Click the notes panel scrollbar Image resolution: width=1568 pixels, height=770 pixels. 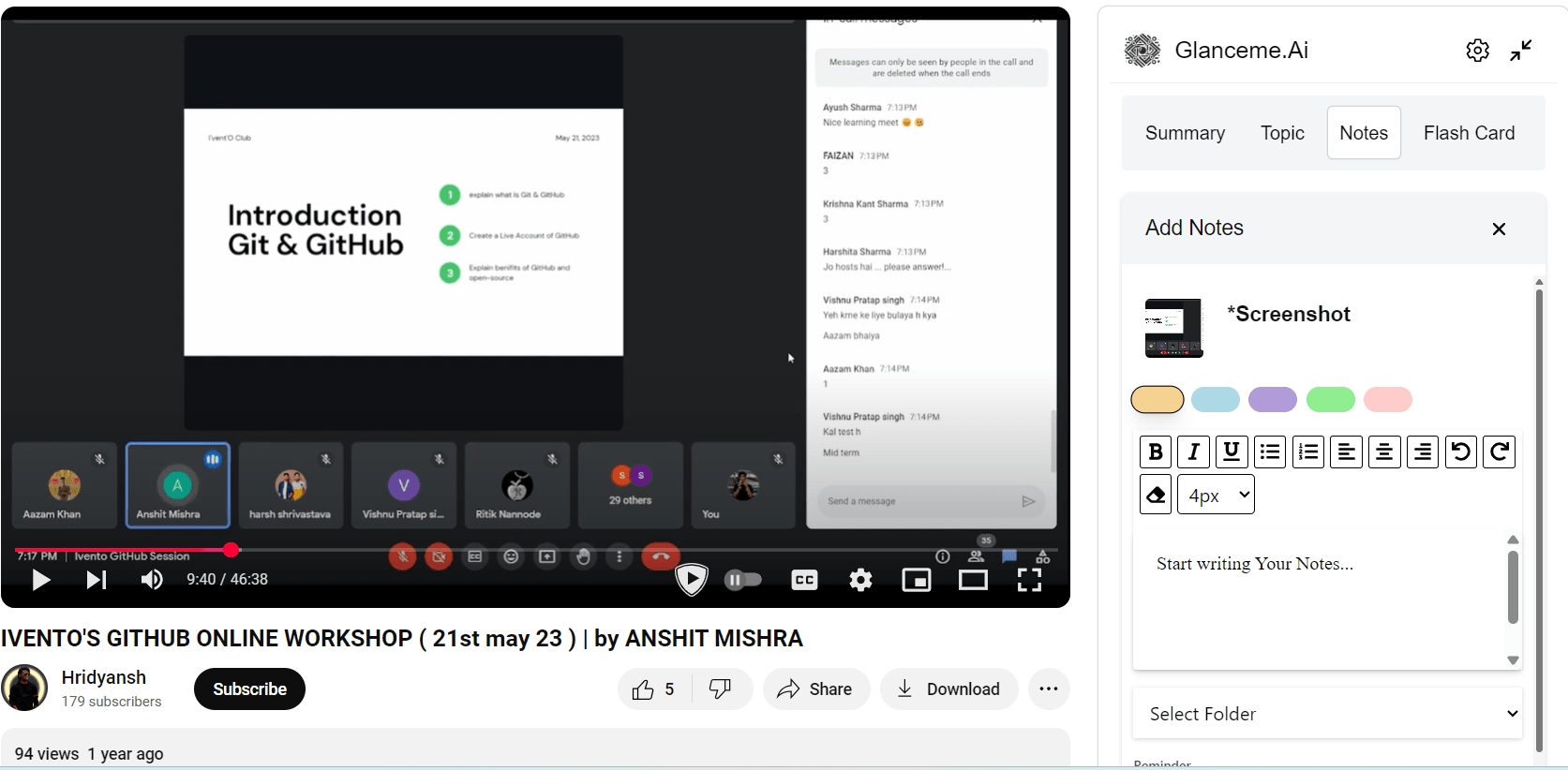pos(1539,520)
